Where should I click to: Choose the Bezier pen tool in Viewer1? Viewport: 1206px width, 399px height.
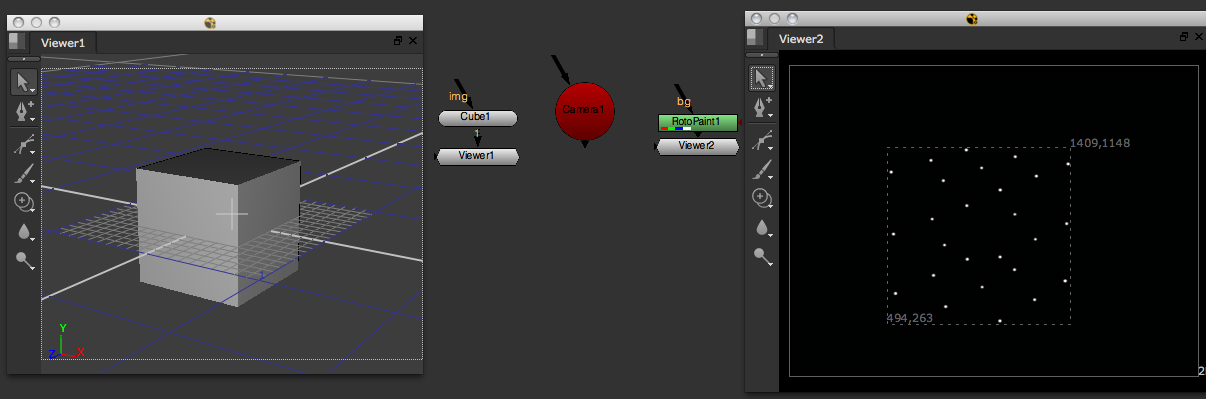(24, 111)
